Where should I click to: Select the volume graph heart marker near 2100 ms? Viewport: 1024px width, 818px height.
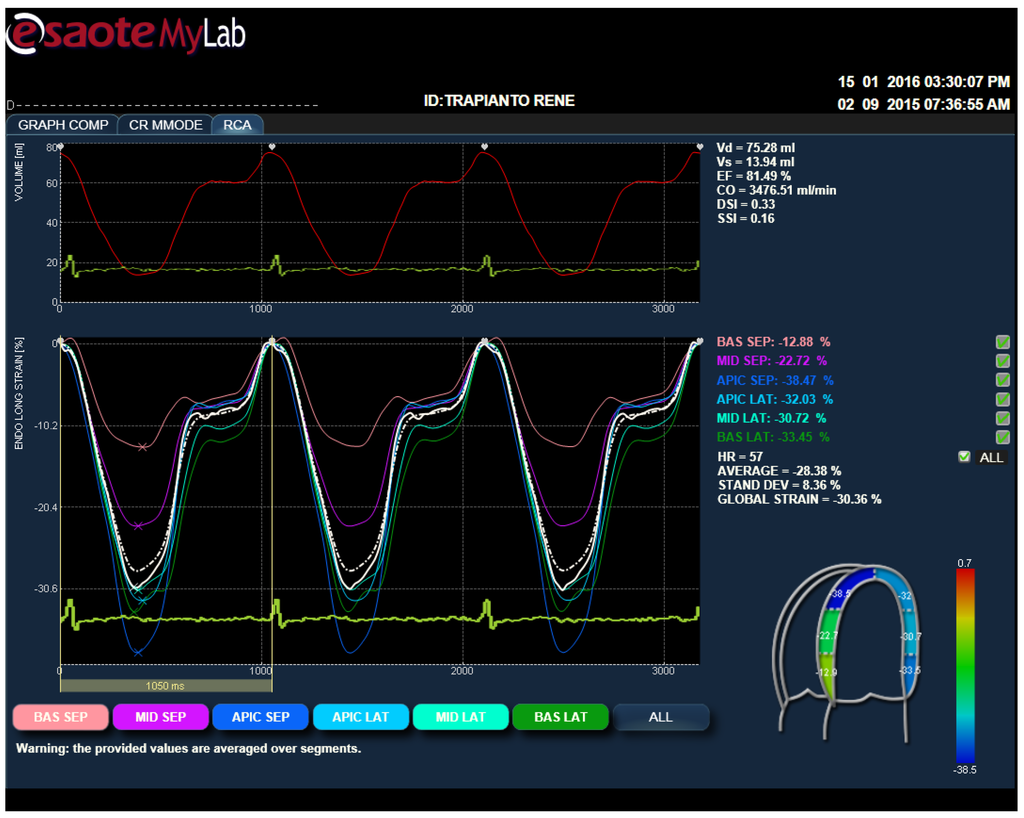pyautogui.click(x=485, y=147)
